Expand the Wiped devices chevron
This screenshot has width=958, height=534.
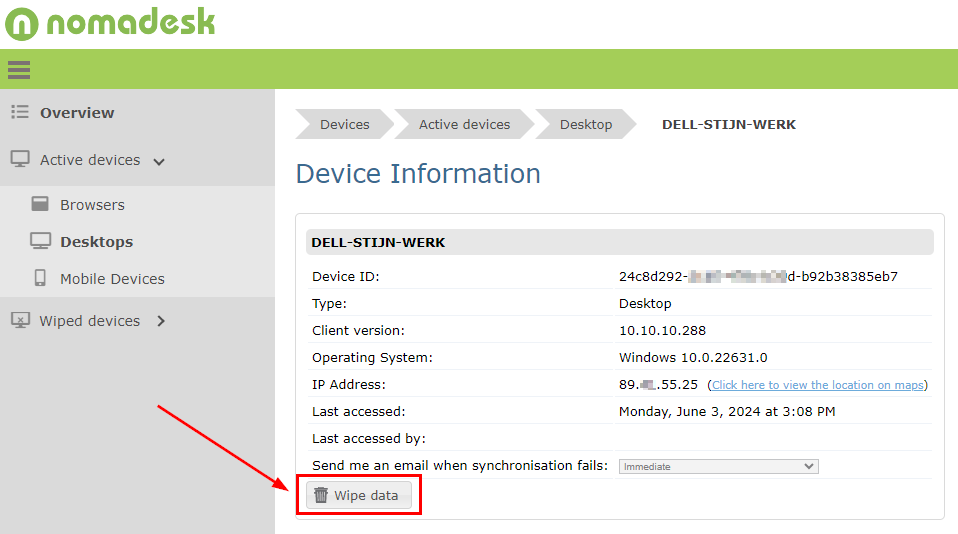161,321
